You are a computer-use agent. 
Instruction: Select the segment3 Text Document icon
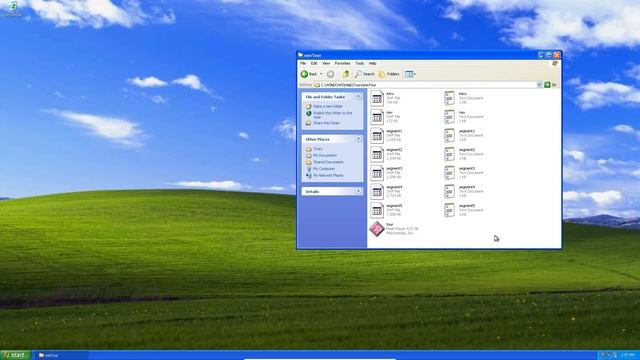coord(449,173)
